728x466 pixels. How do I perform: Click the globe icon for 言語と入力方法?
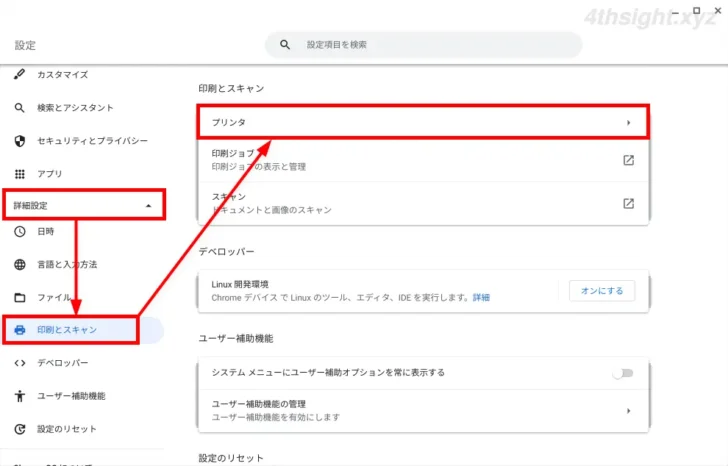click(20, 264)
